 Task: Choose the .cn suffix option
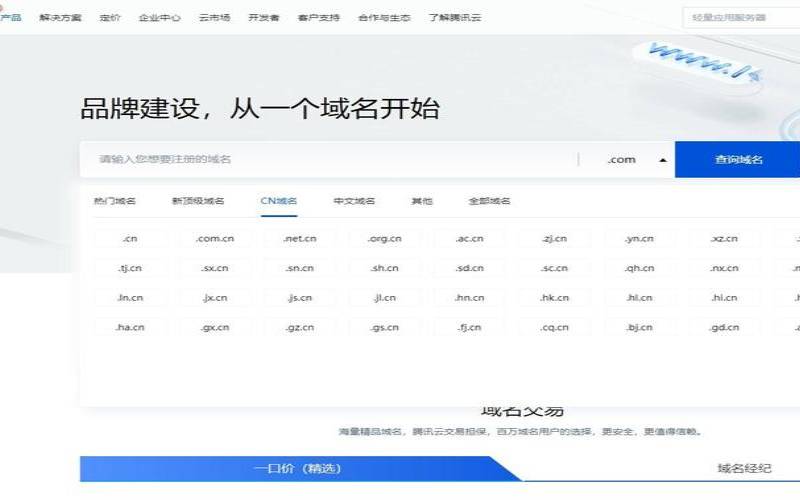click(130, 238)
